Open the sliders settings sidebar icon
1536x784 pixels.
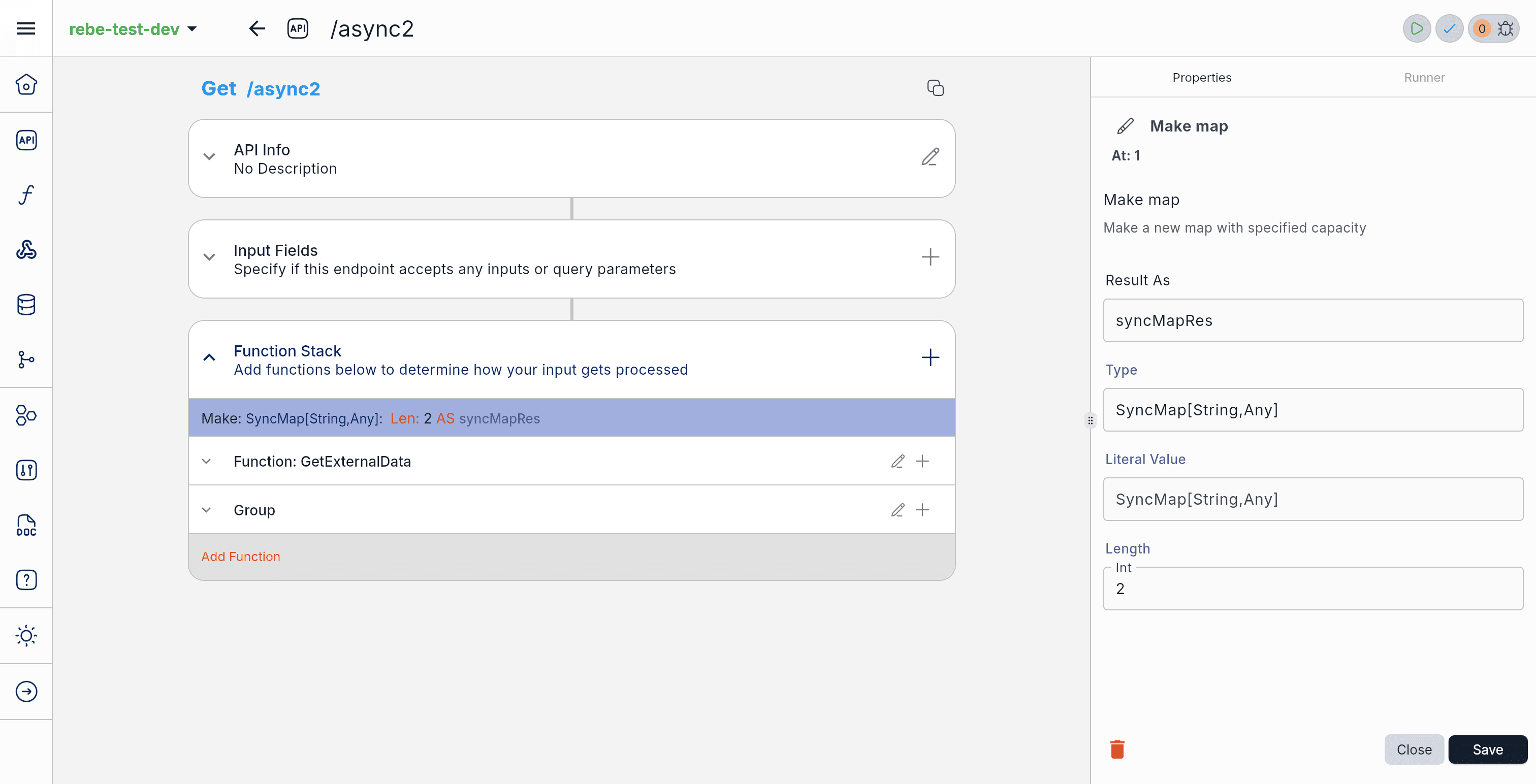point(26,470)
